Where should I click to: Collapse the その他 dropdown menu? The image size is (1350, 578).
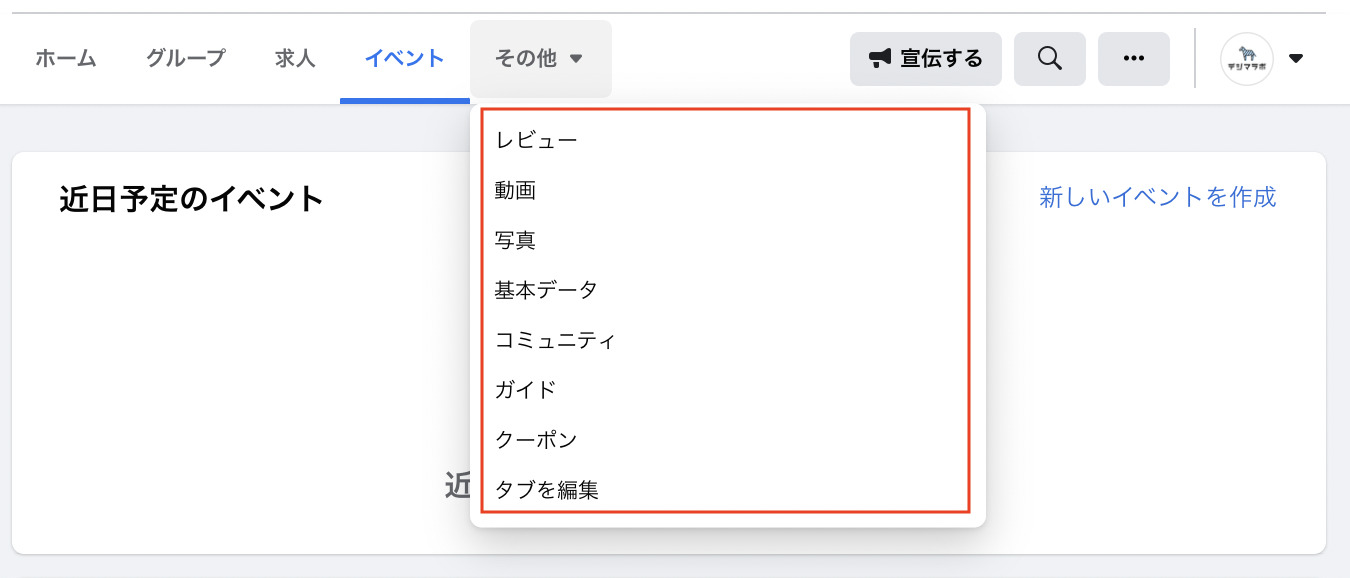tap(540, 59)
